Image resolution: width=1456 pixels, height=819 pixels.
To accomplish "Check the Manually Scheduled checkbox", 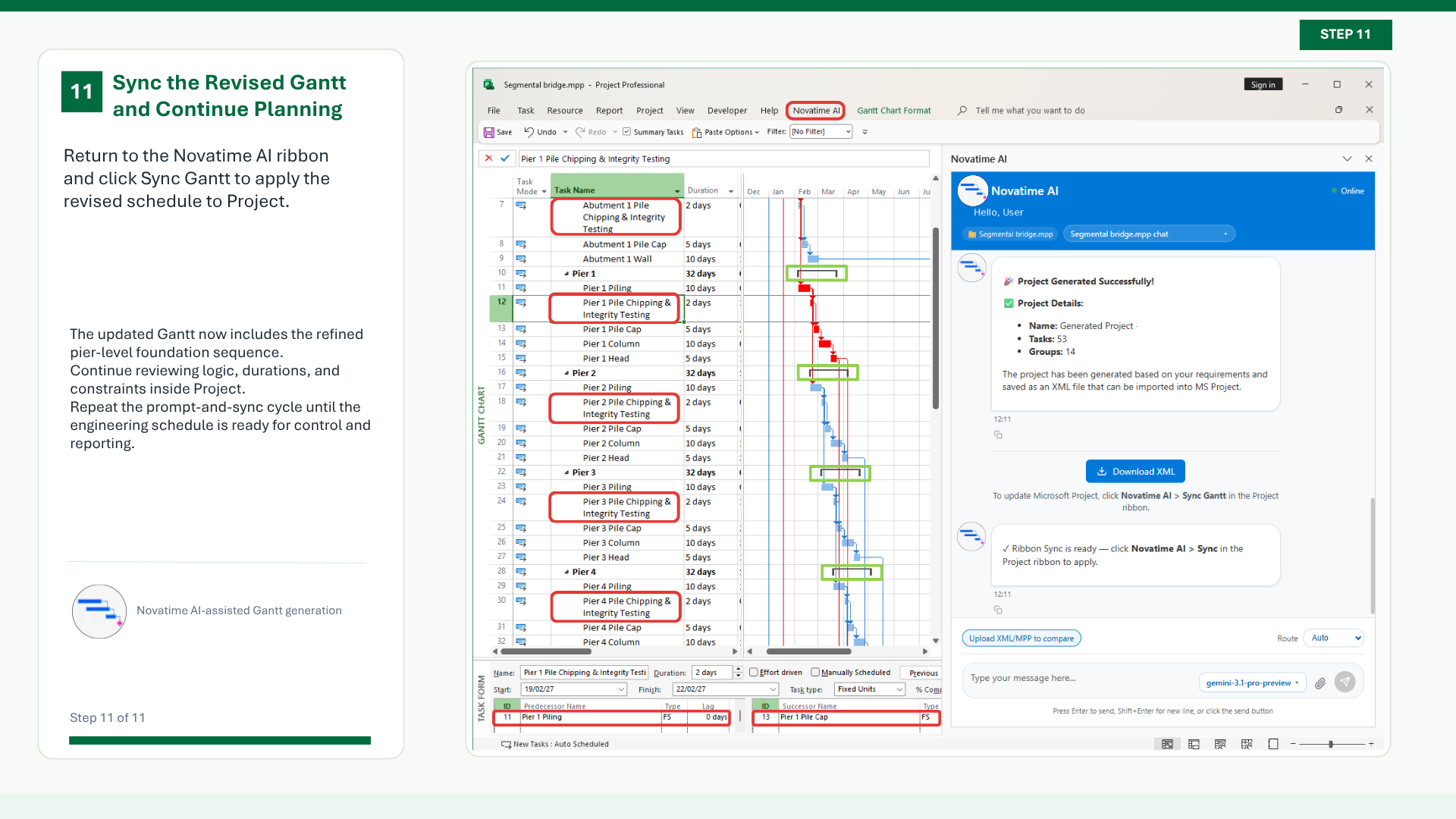I will pos(815,673).
